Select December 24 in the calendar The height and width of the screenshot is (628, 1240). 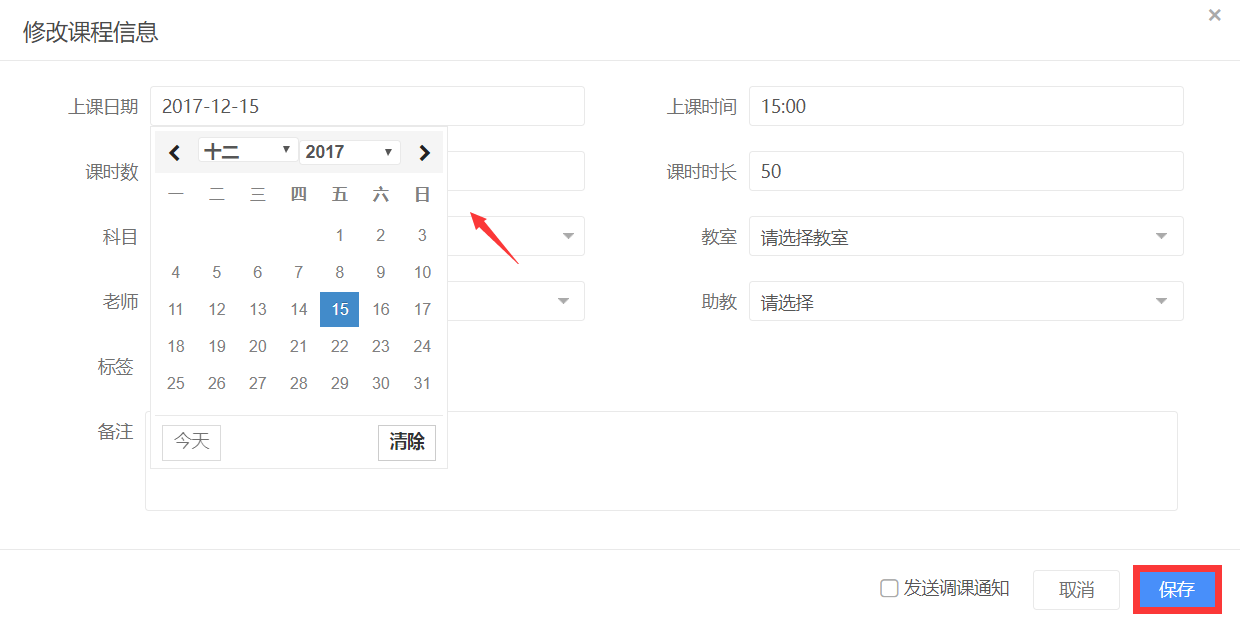click(422, 347)
